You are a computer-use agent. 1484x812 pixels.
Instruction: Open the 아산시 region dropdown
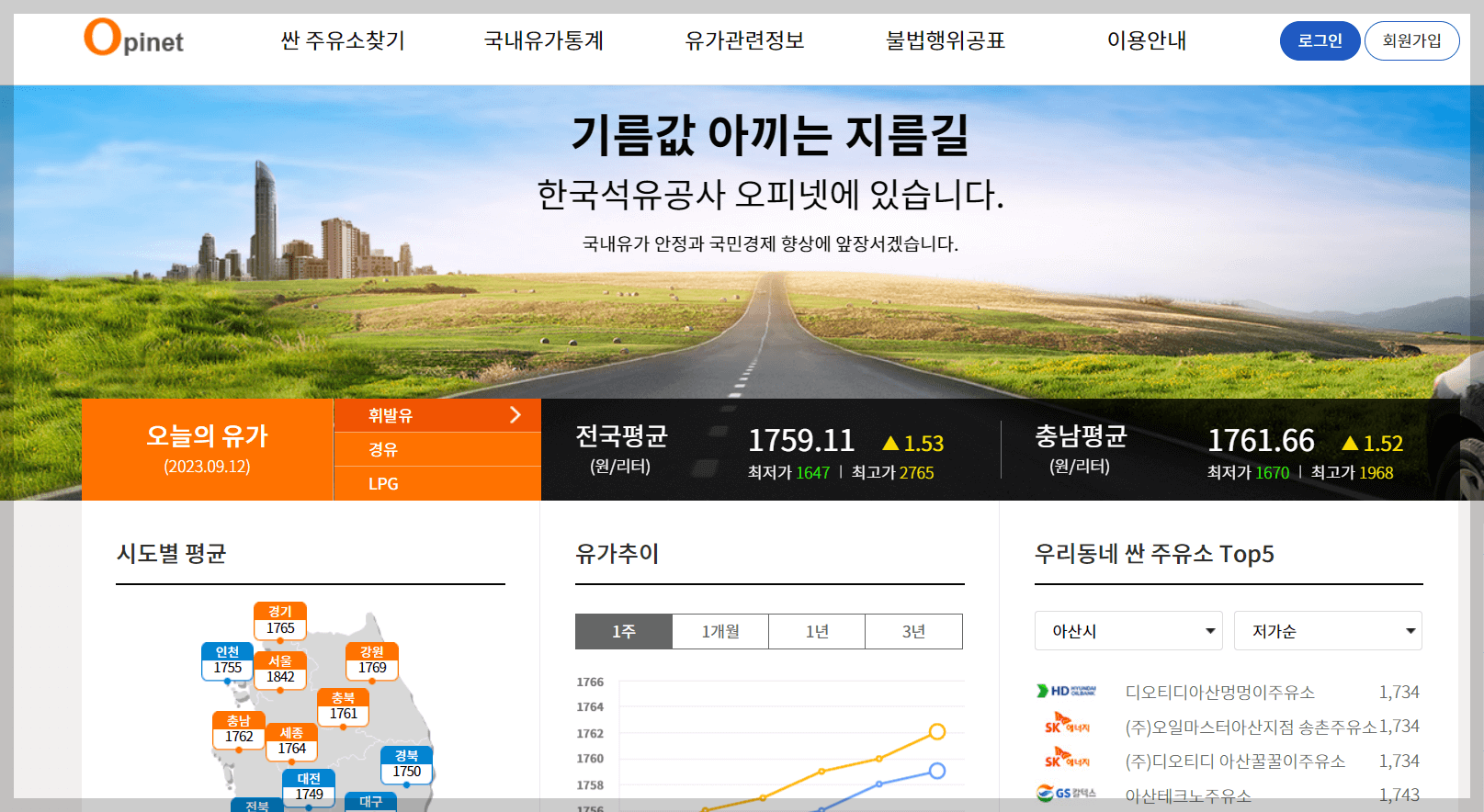pos(1128,631)
